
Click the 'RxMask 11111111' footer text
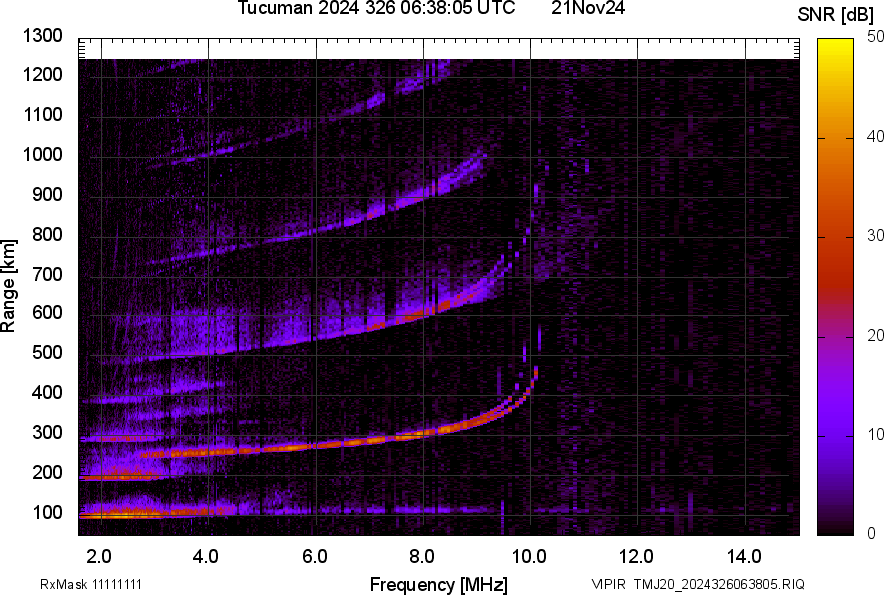click(x=91, y=584)
